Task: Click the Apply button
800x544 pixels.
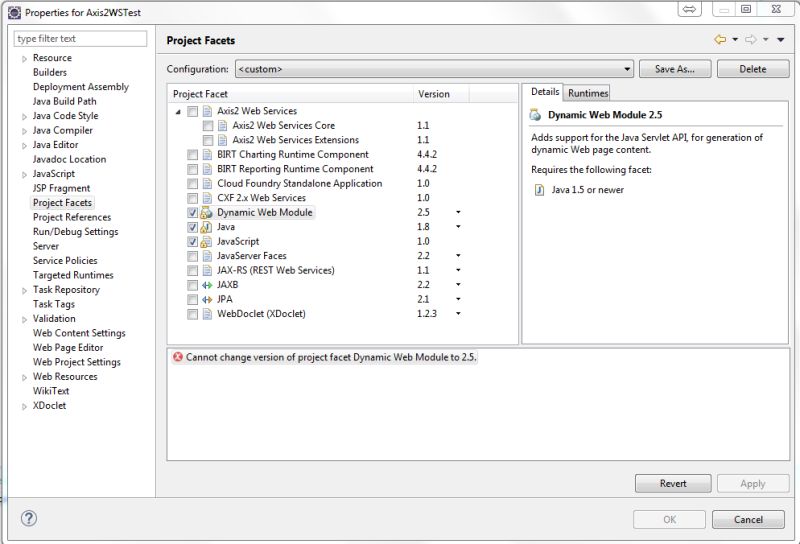Action: click(x=753, y=483)
